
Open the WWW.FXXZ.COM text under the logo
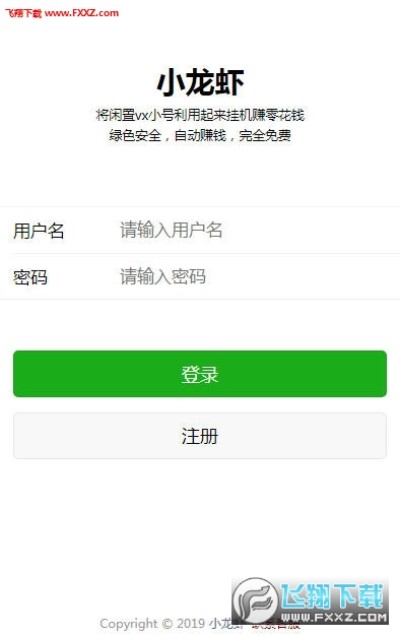[334, 618]
